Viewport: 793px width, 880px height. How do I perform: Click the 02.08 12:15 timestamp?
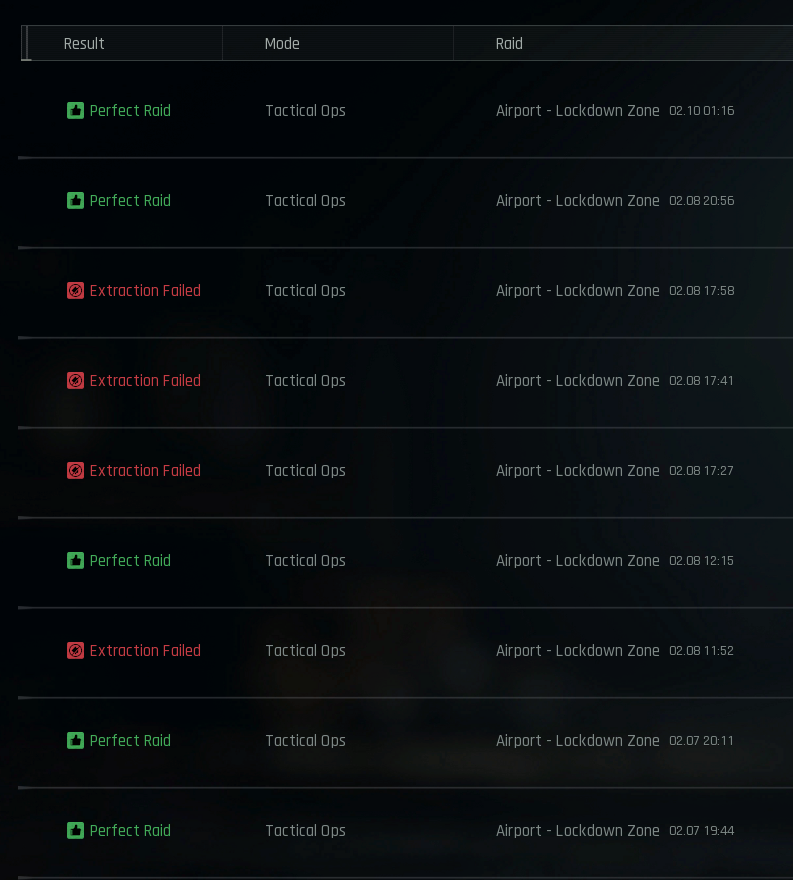coord(701,561)
